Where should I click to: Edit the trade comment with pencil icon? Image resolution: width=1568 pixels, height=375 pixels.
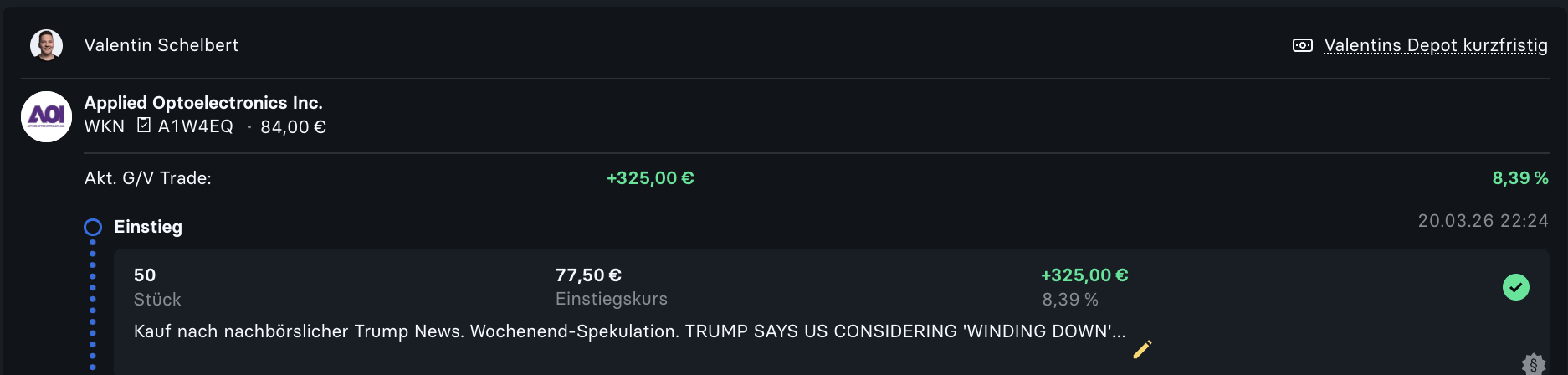1142,349
